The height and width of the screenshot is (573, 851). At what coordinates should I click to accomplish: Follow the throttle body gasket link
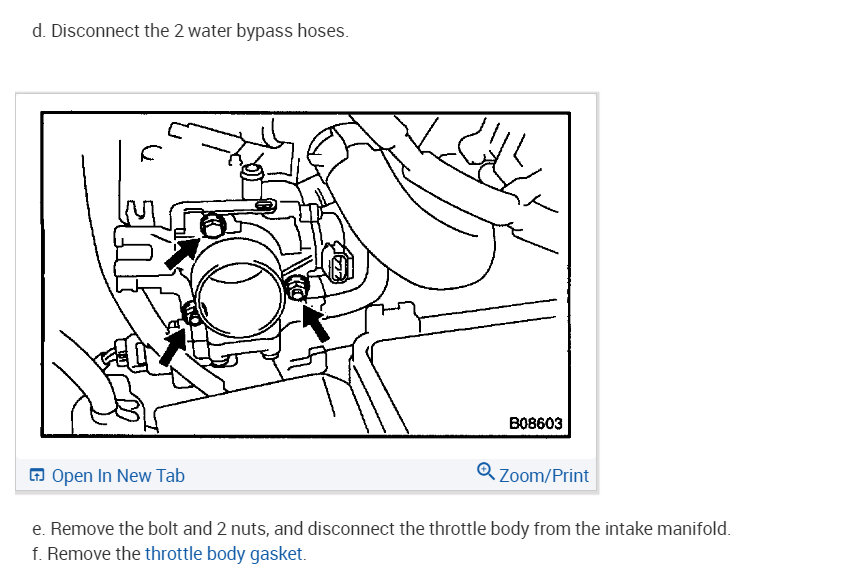click(223, 553)
